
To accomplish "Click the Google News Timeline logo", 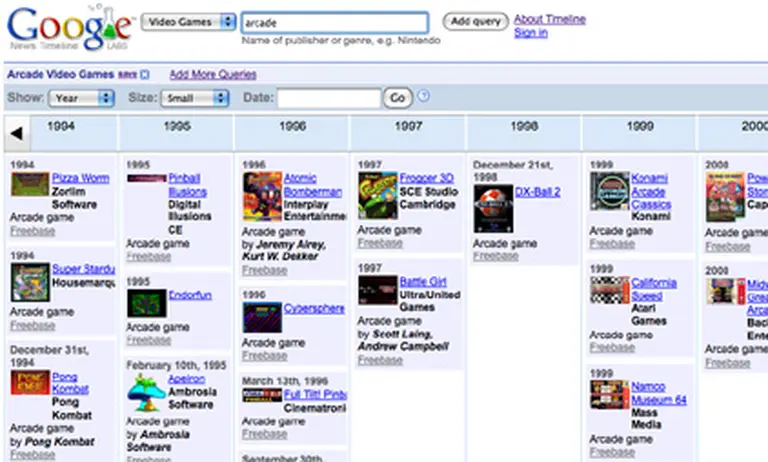I will [68, 27].
